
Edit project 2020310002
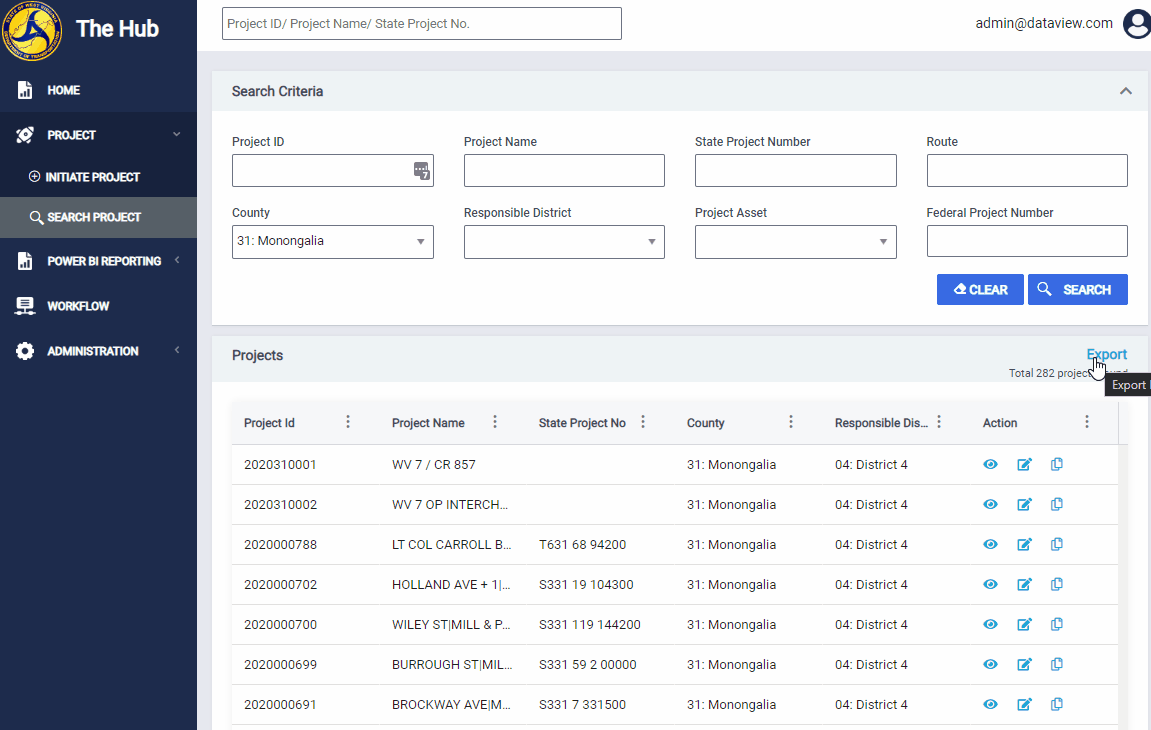tap(1024, 505)
